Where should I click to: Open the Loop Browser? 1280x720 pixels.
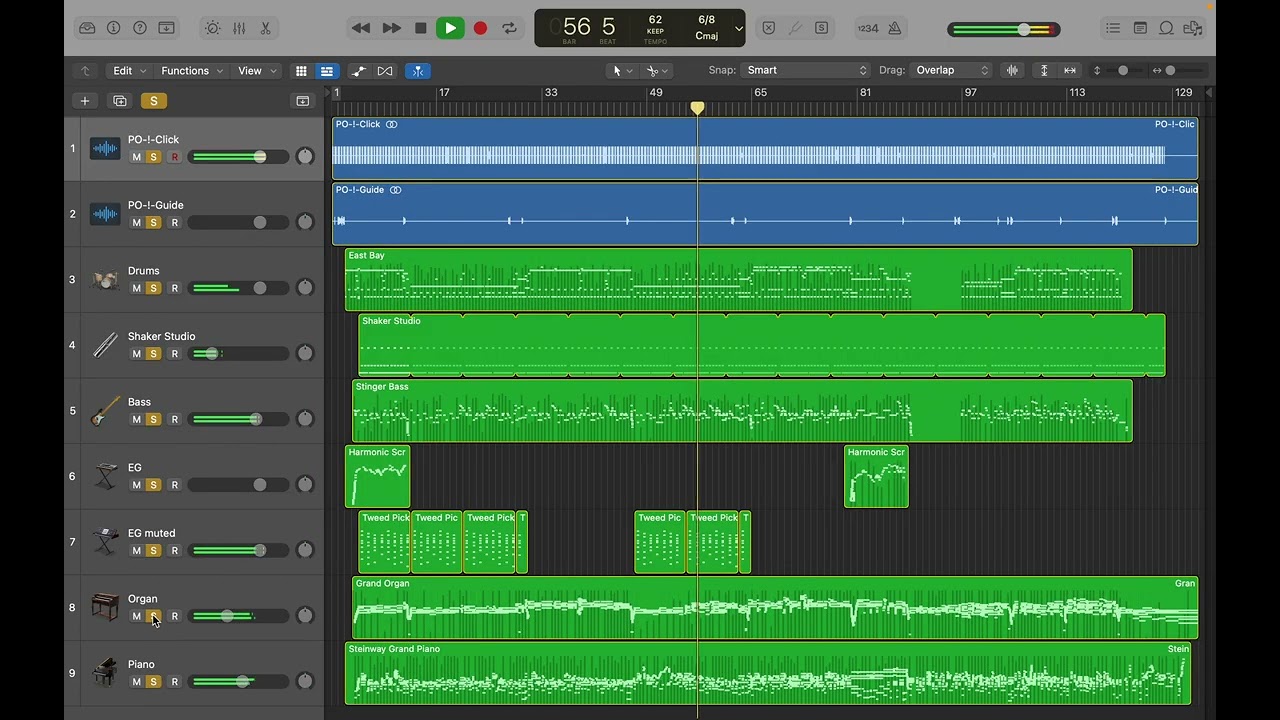[1166, 28]
